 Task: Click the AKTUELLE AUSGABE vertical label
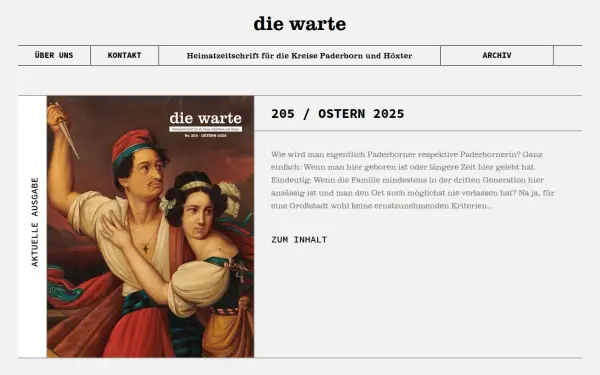tap(35, 222)
